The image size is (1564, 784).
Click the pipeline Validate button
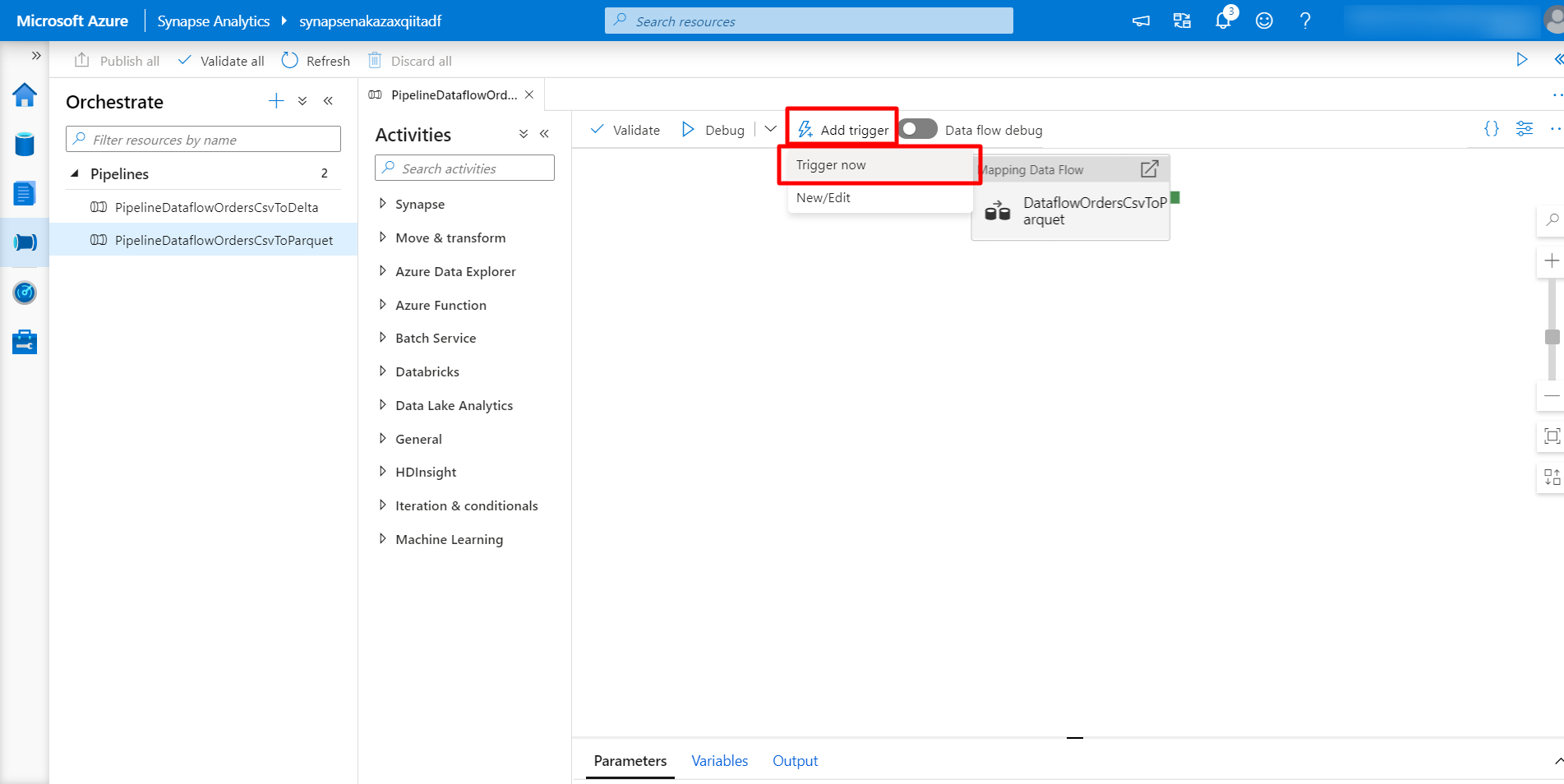point(625,130)
